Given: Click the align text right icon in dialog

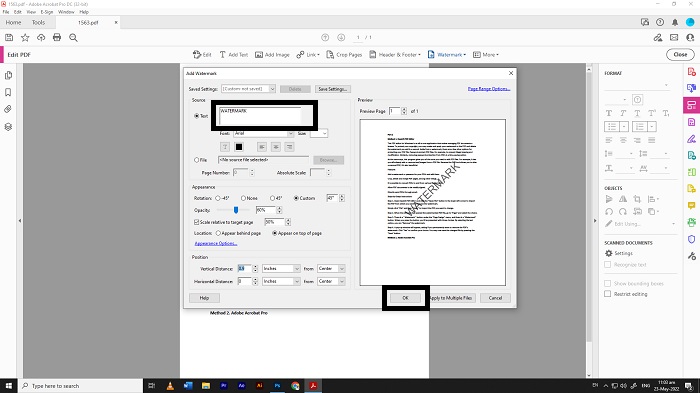Looking at the screenshot, I should pos(289,147).
